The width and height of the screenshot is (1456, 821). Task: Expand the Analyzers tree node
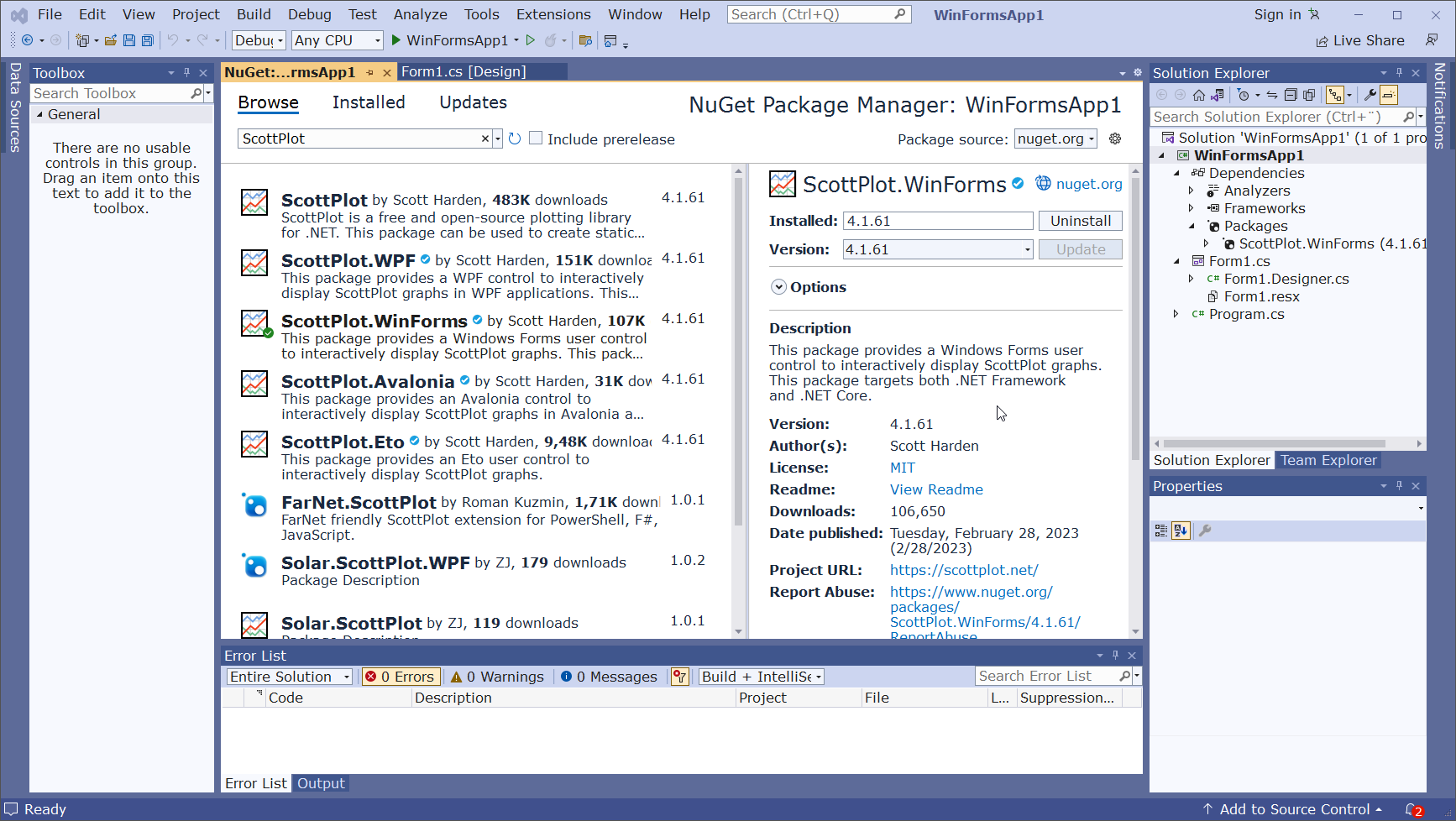[x=1191, y=191]
